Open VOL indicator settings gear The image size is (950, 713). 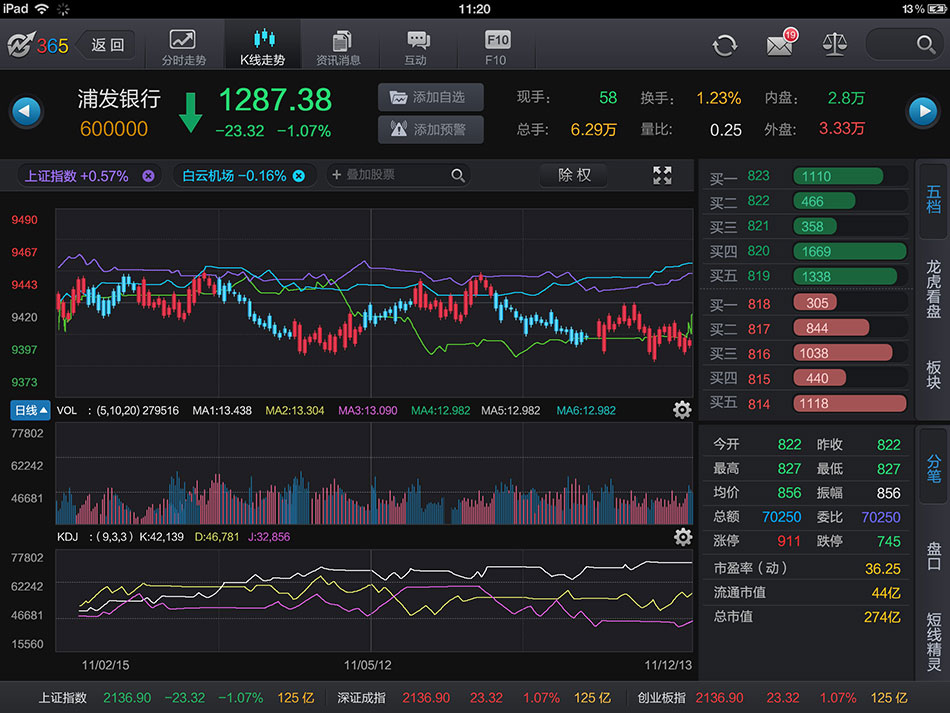pyautogui.click(x=682, y=410)
